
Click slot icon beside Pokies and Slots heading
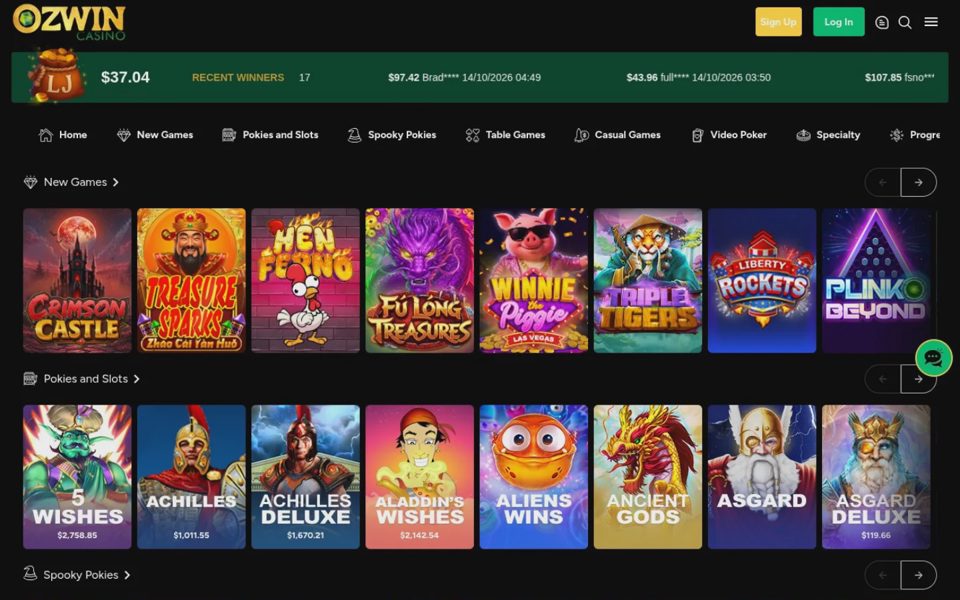30,378
